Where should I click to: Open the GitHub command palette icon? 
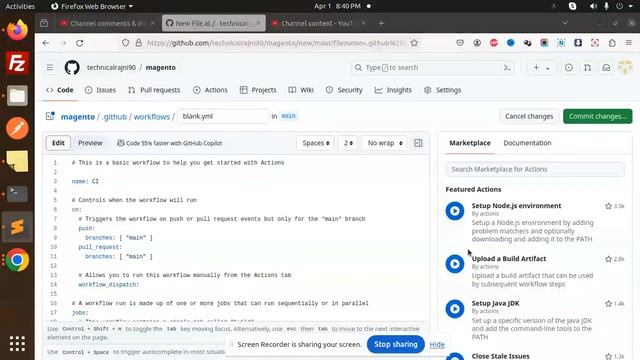[507, 67]
